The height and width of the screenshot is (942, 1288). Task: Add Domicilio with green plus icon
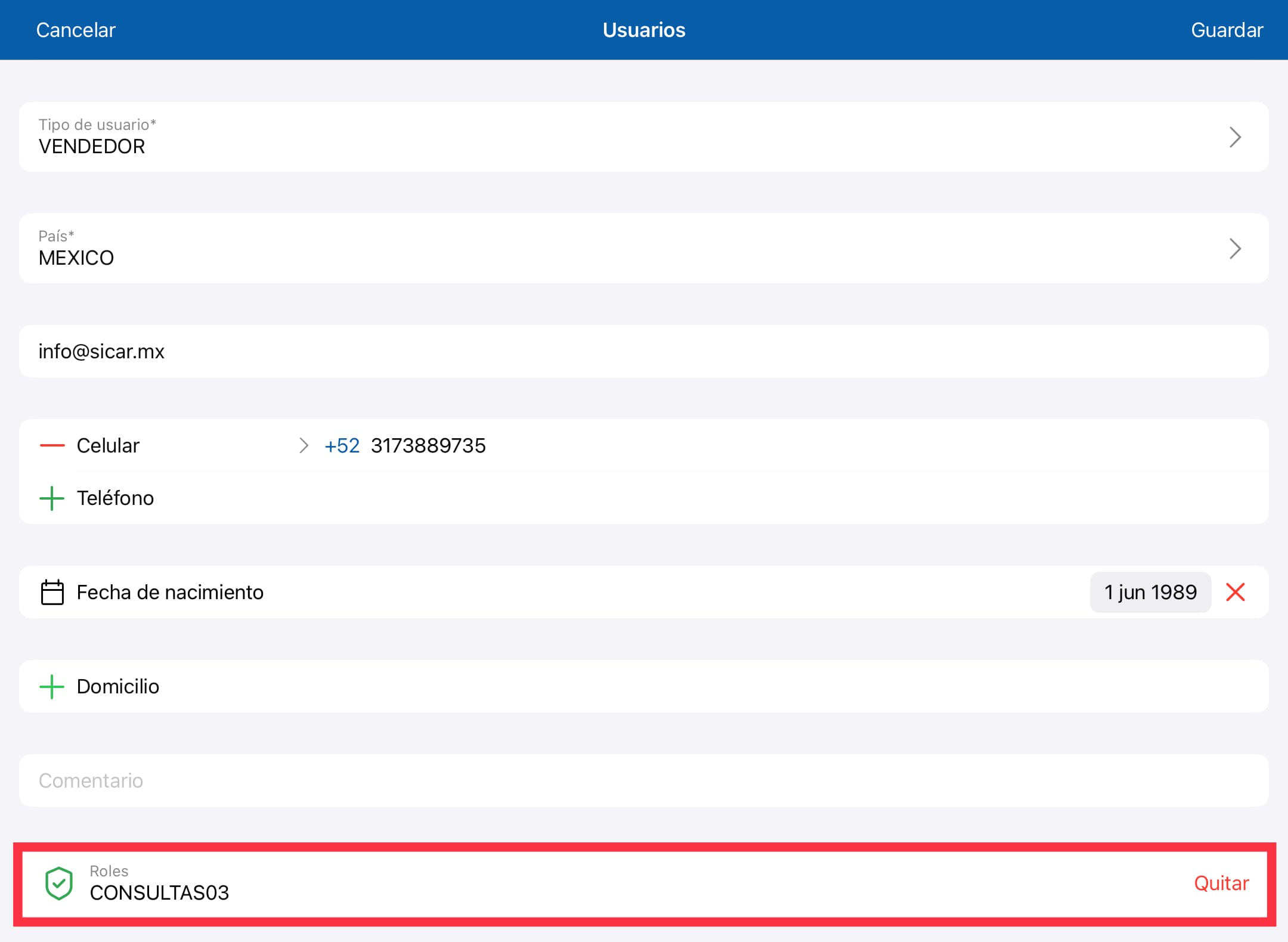[x=52, y=686]
